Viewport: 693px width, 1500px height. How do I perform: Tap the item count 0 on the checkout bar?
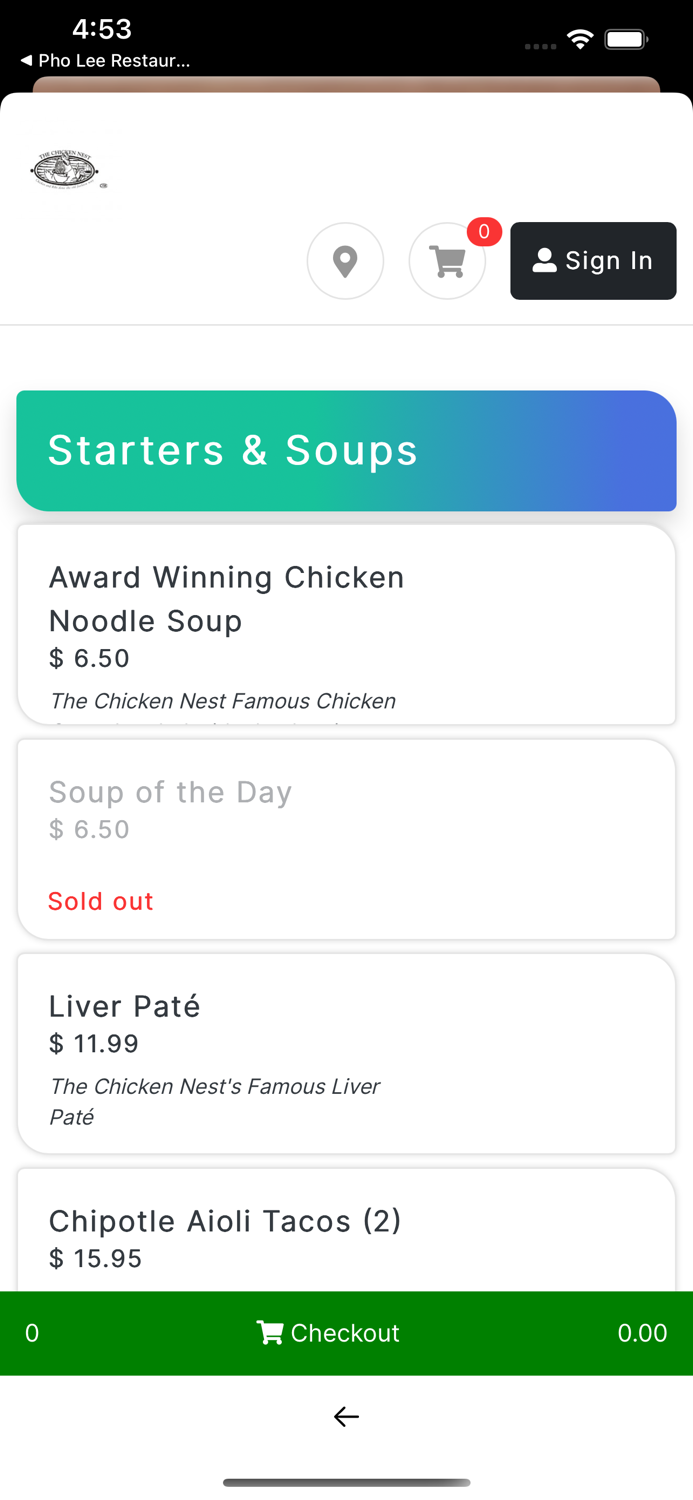pos(31,1333)
